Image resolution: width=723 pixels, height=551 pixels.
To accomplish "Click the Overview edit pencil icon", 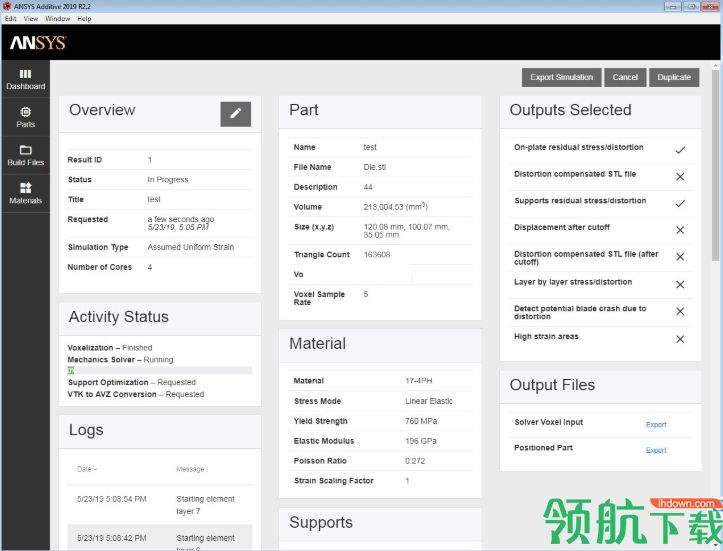I will click(236, 113).
